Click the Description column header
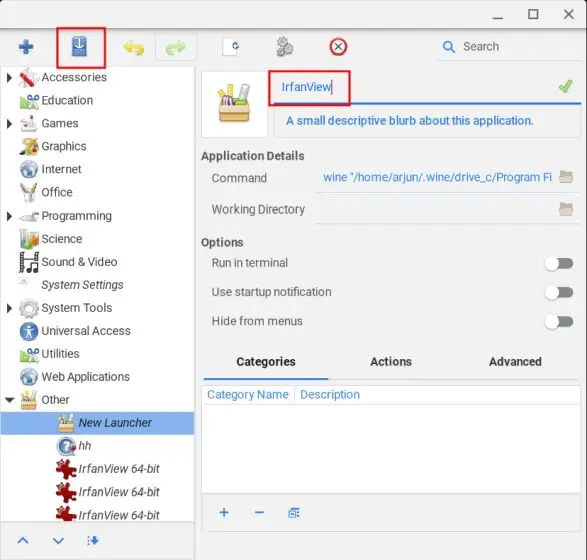The width and height of the screenshot is (587, 560). point(330,395)
